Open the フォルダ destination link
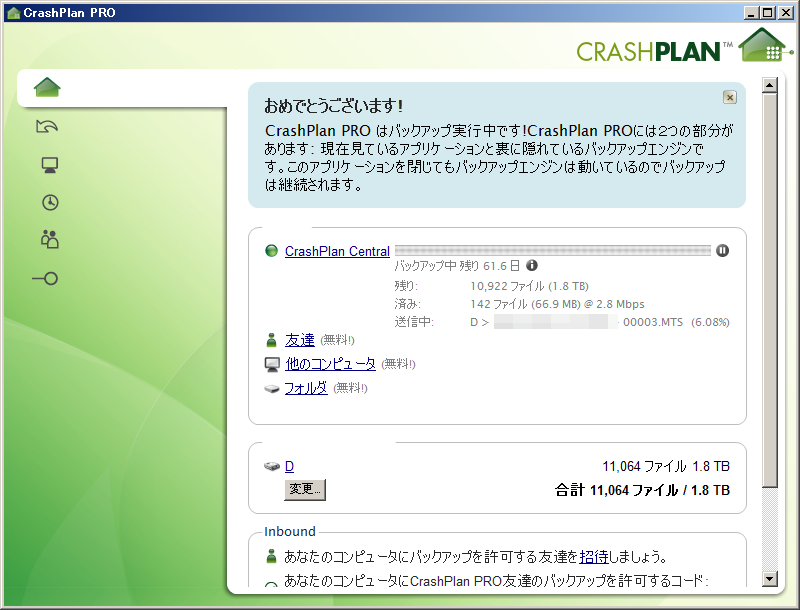800x610 pixels. (x=306, y=388)
